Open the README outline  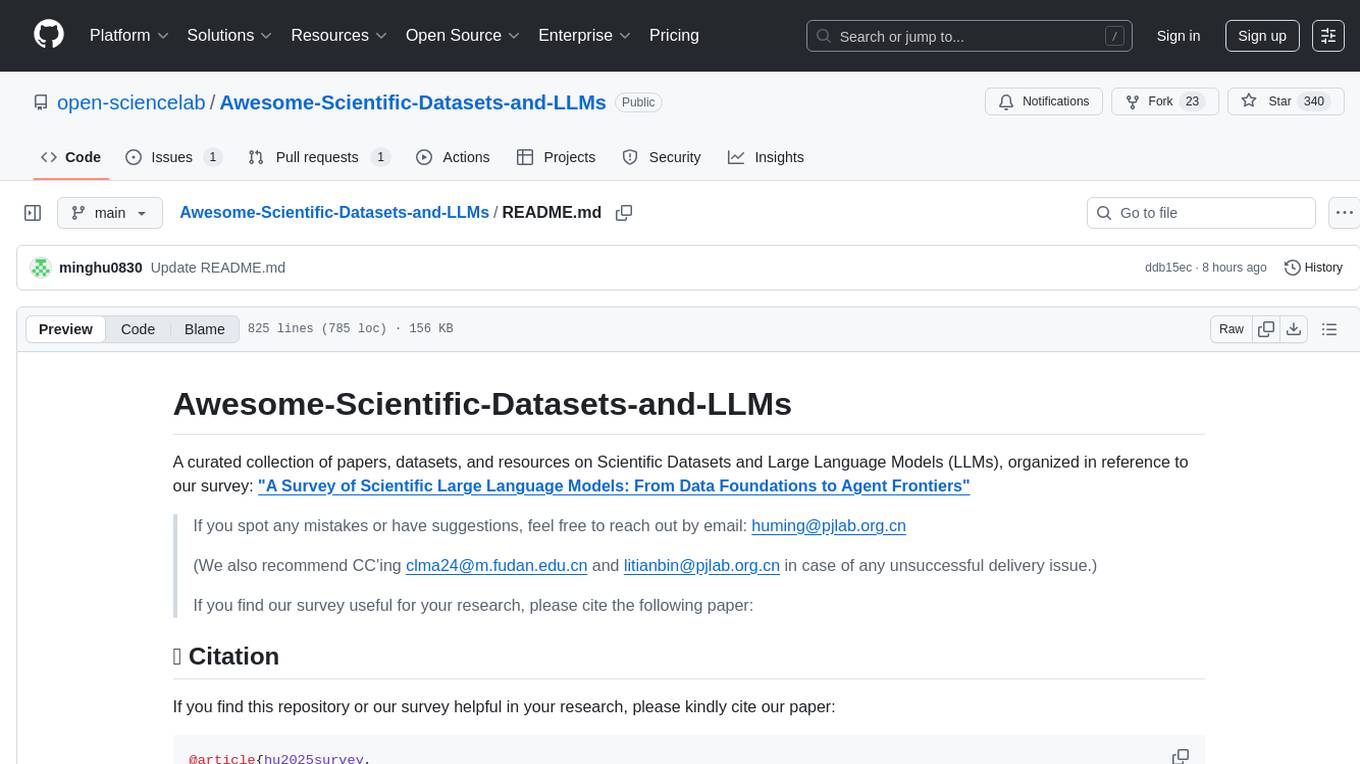point(1329,329)
